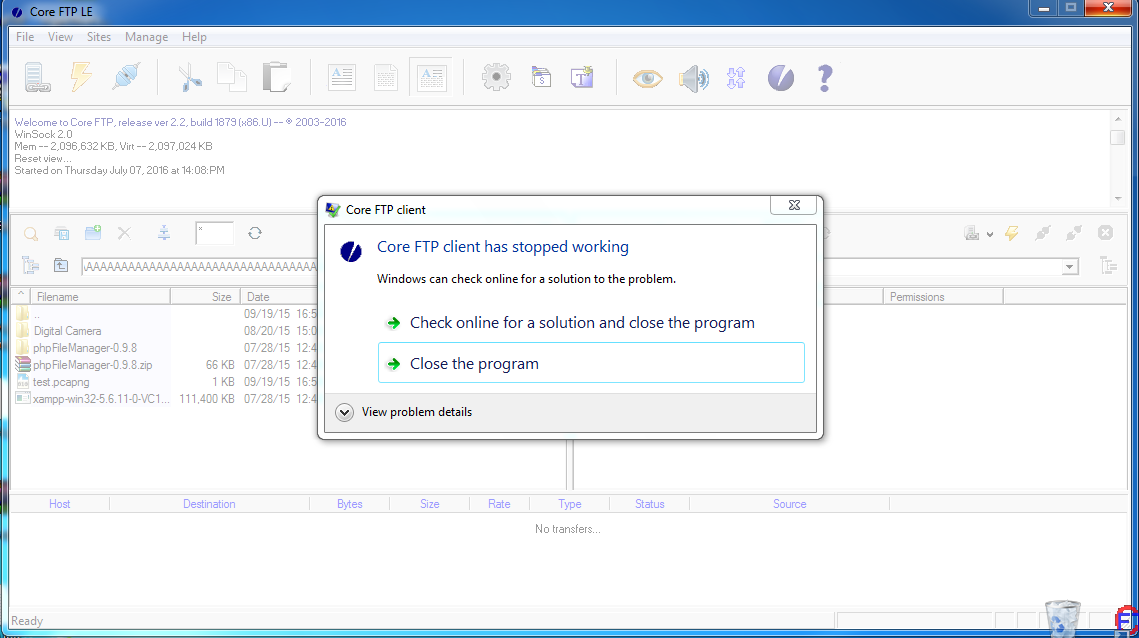Open the Sites menu

[x=99, y=37]
